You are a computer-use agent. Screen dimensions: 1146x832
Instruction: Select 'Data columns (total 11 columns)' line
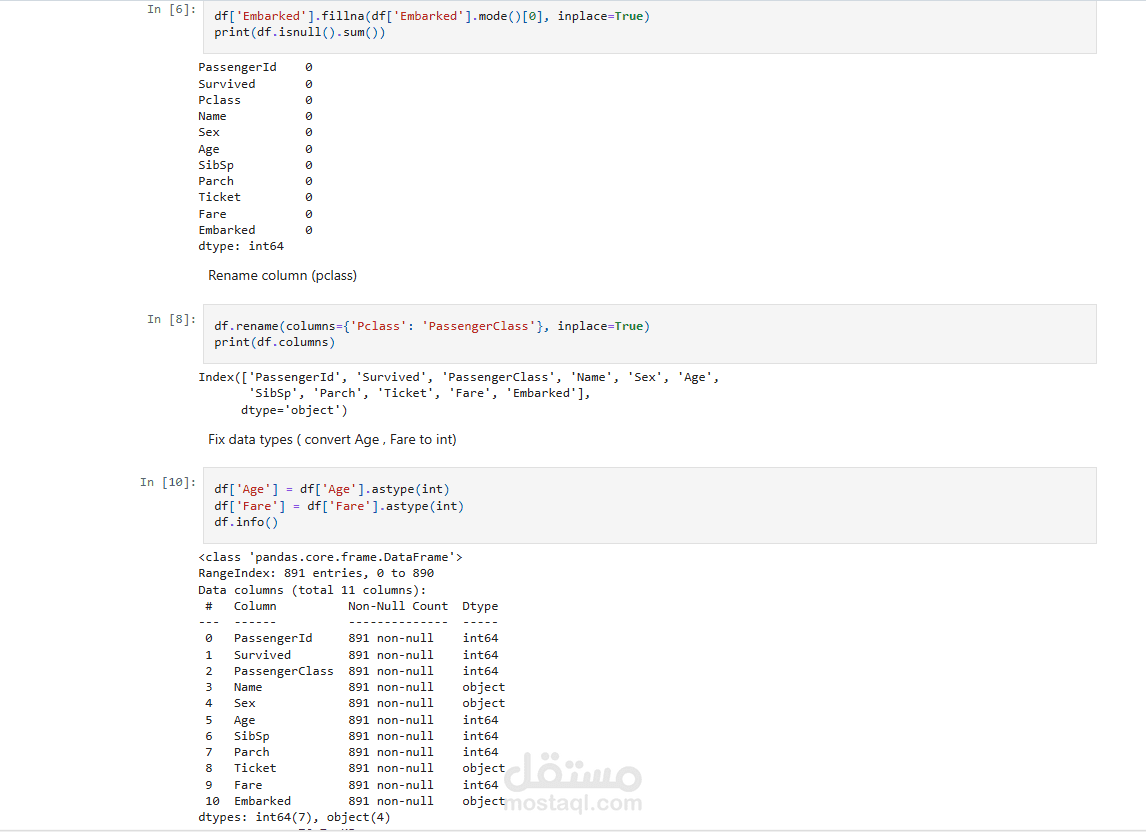[x=312, y=590]
